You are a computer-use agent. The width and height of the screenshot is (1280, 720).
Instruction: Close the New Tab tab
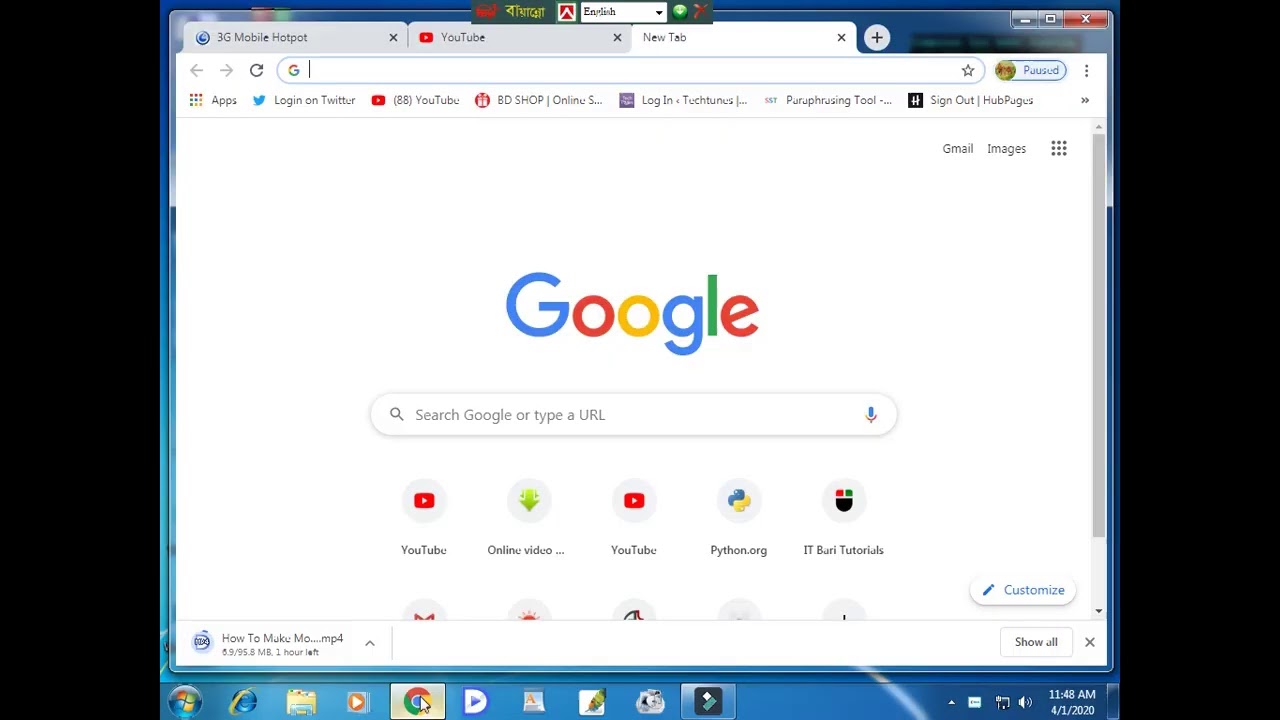841,38
